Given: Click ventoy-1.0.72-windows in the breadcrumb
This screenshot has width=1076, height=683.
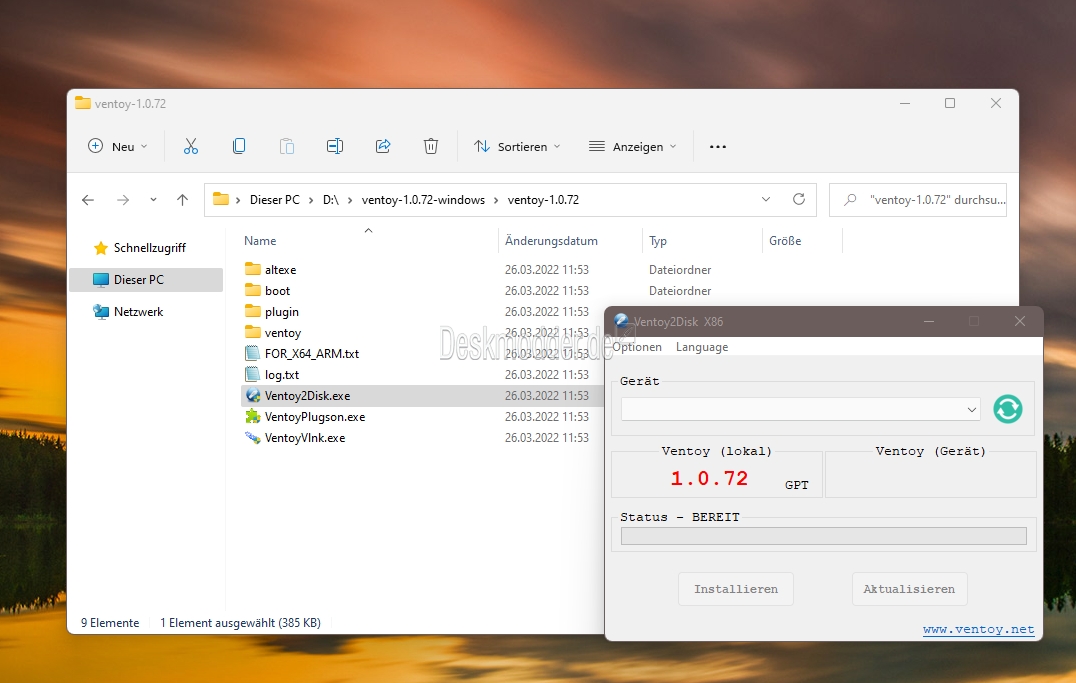Looking at the screenshot, I should click(423, 200).
